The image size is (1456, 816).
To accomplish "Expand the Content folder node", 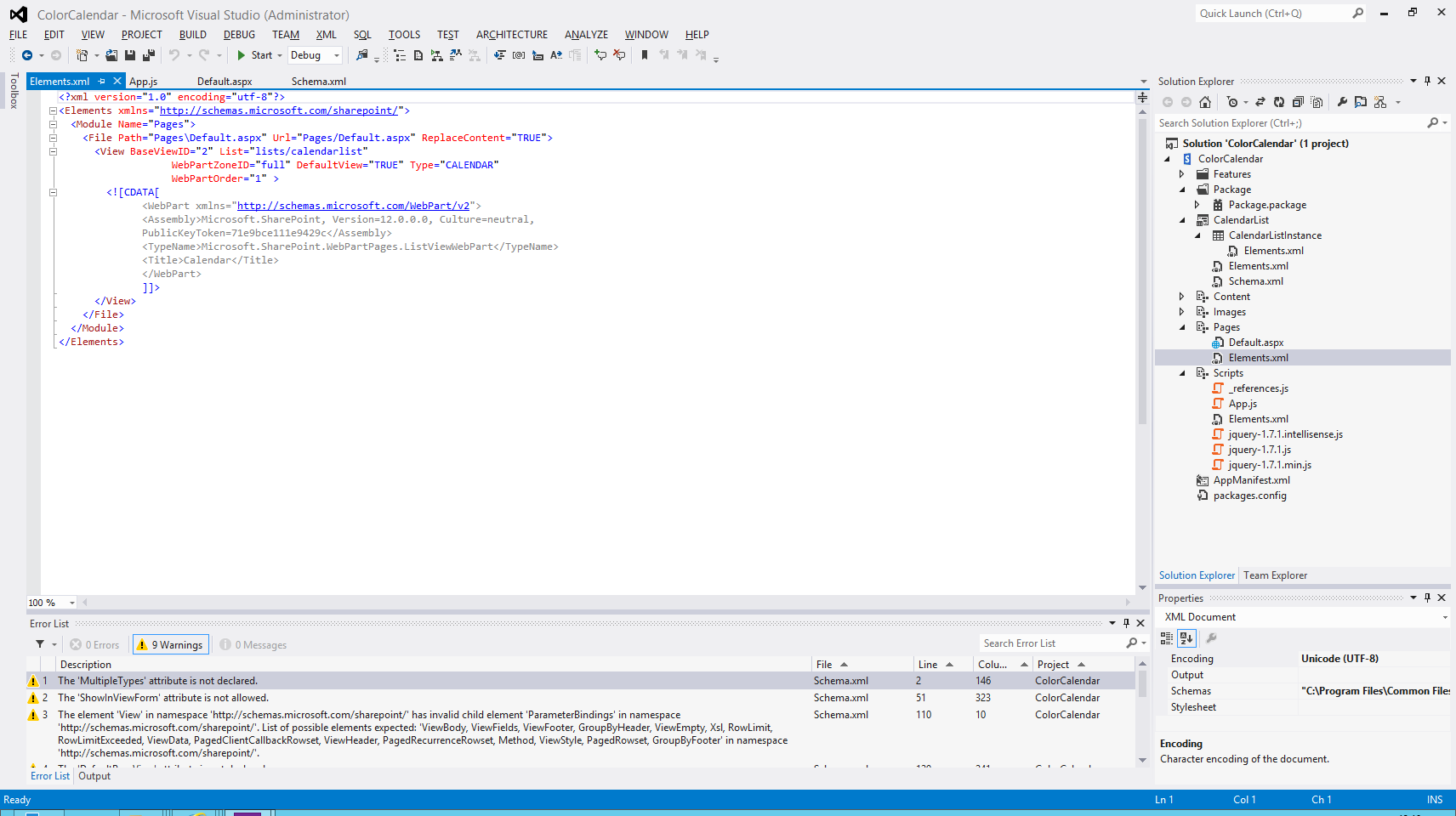I will [1181, 297].
